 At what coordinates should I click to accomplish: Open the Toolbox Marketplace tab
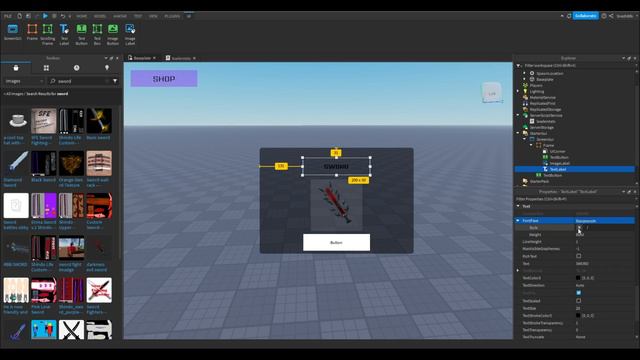[16, 68]
